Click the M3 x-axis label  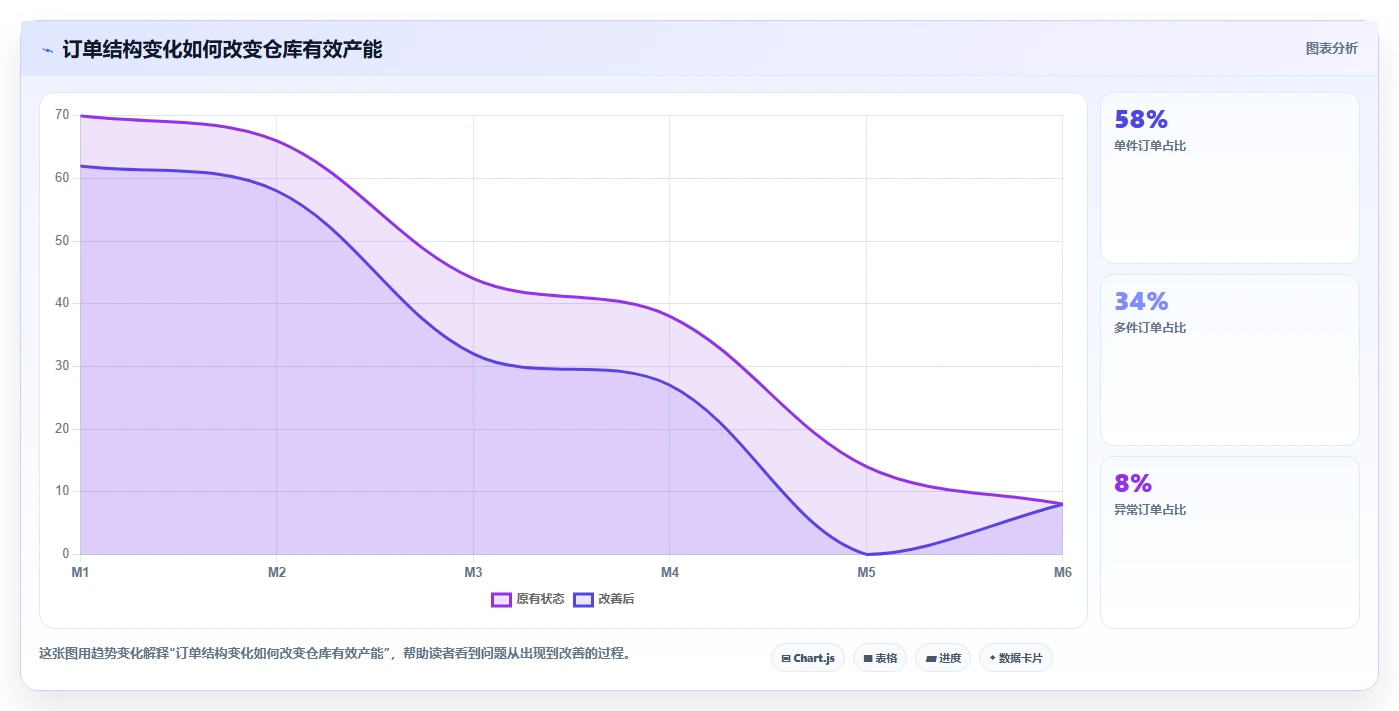click(x=473, y=572)
